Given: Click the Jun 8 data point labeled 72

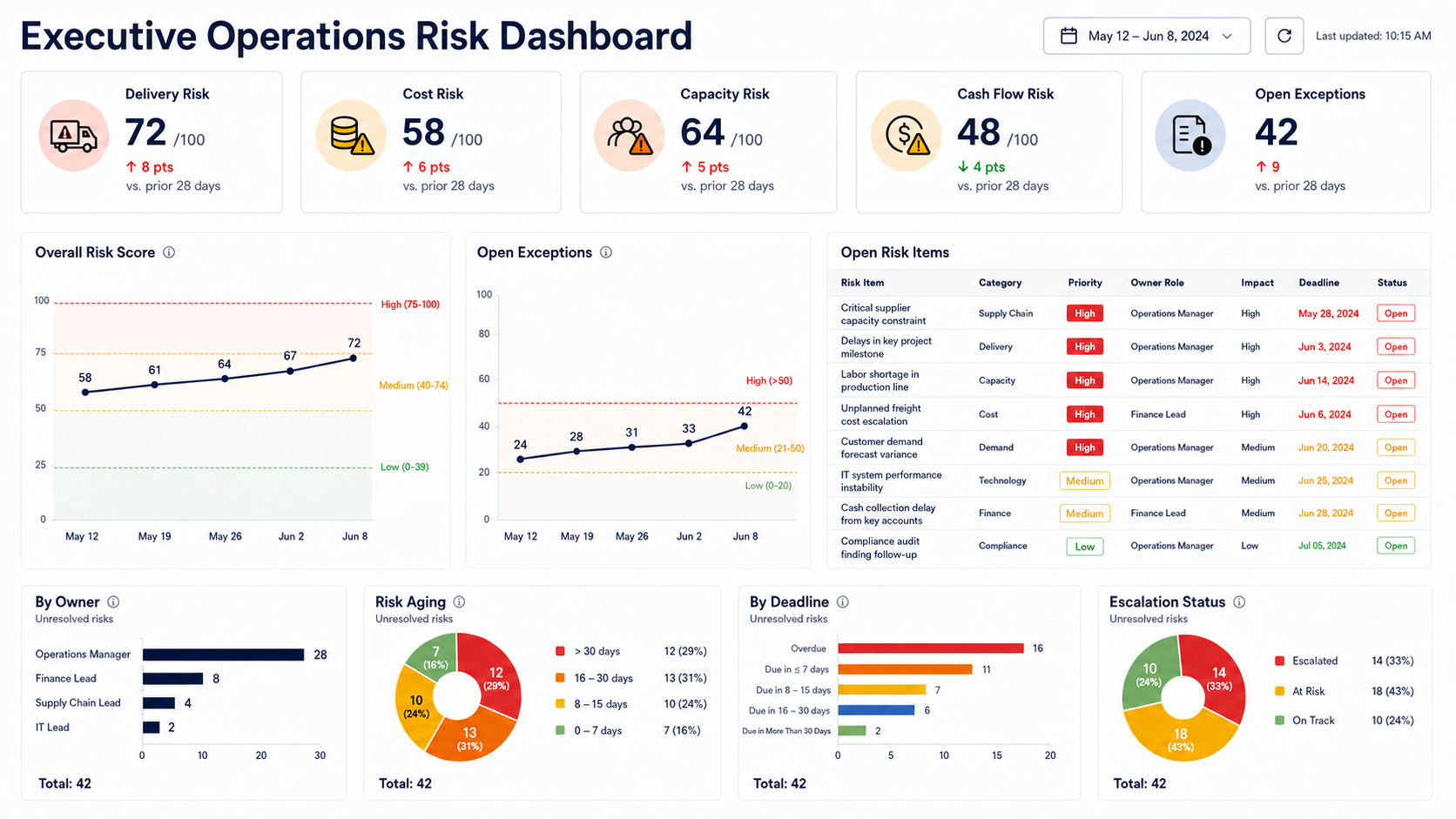Looking at the screenshot, I should pos(354,358).
